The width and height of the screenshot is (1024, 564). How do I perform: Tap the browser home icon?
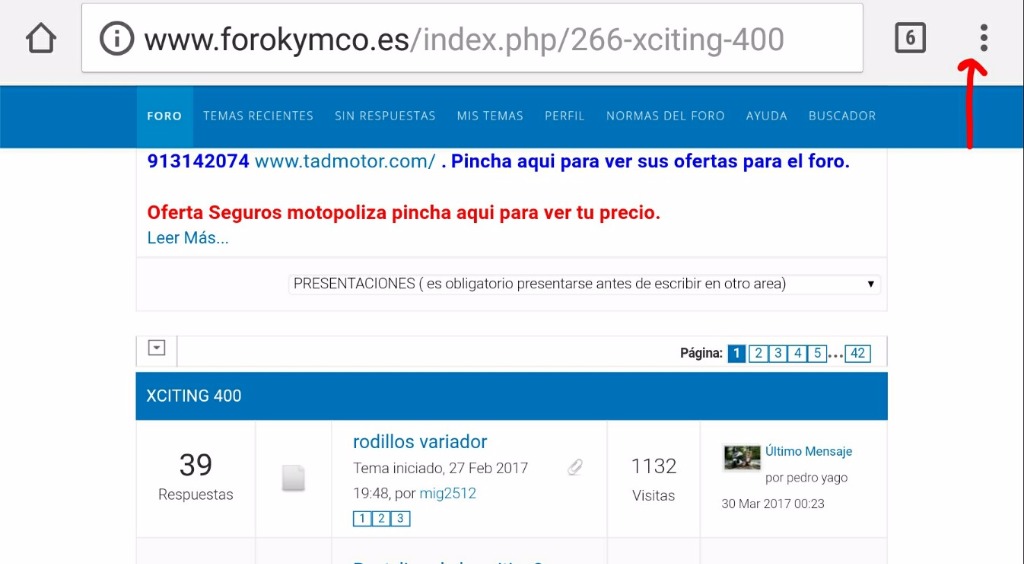[41, 39]
